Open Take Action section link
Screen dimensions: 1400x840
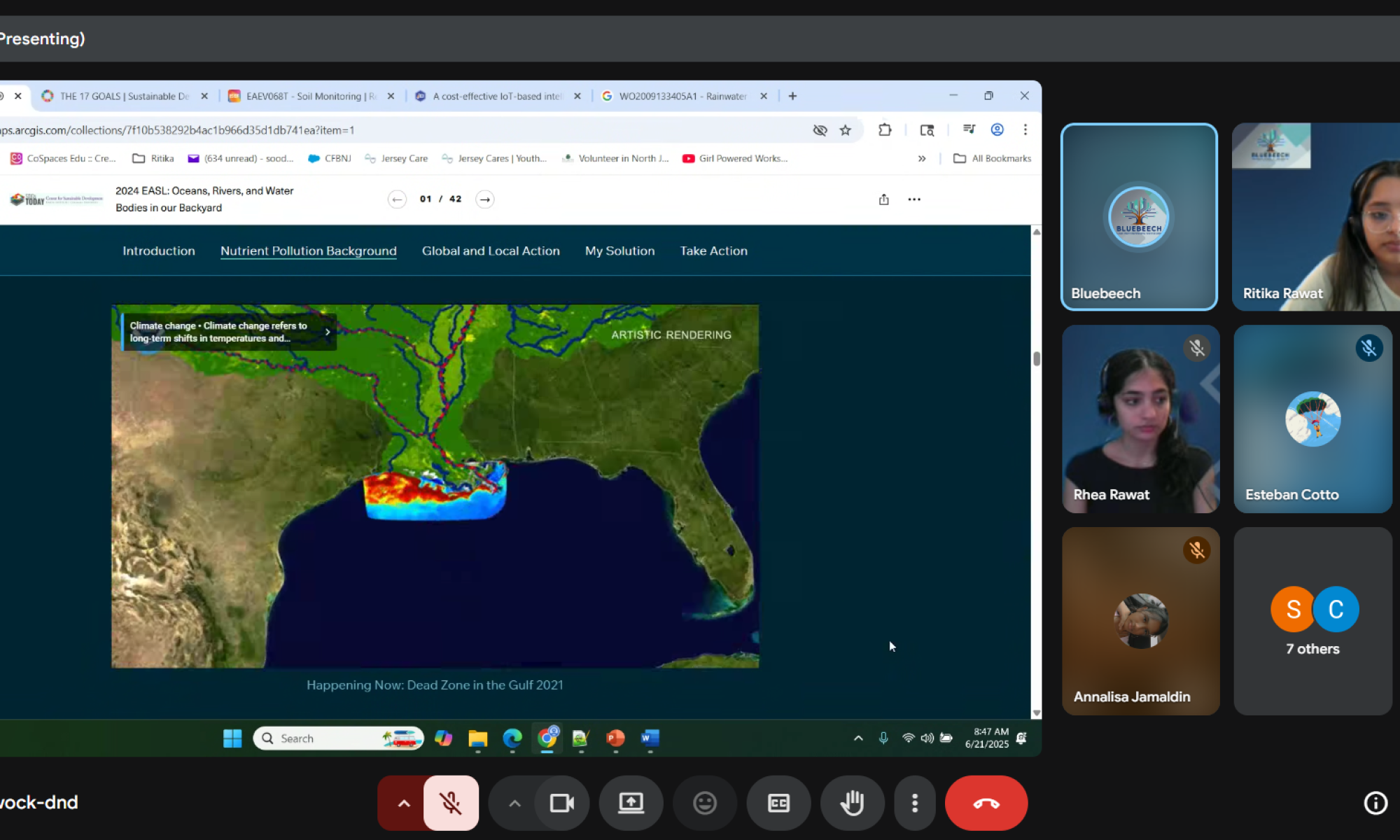713,251
